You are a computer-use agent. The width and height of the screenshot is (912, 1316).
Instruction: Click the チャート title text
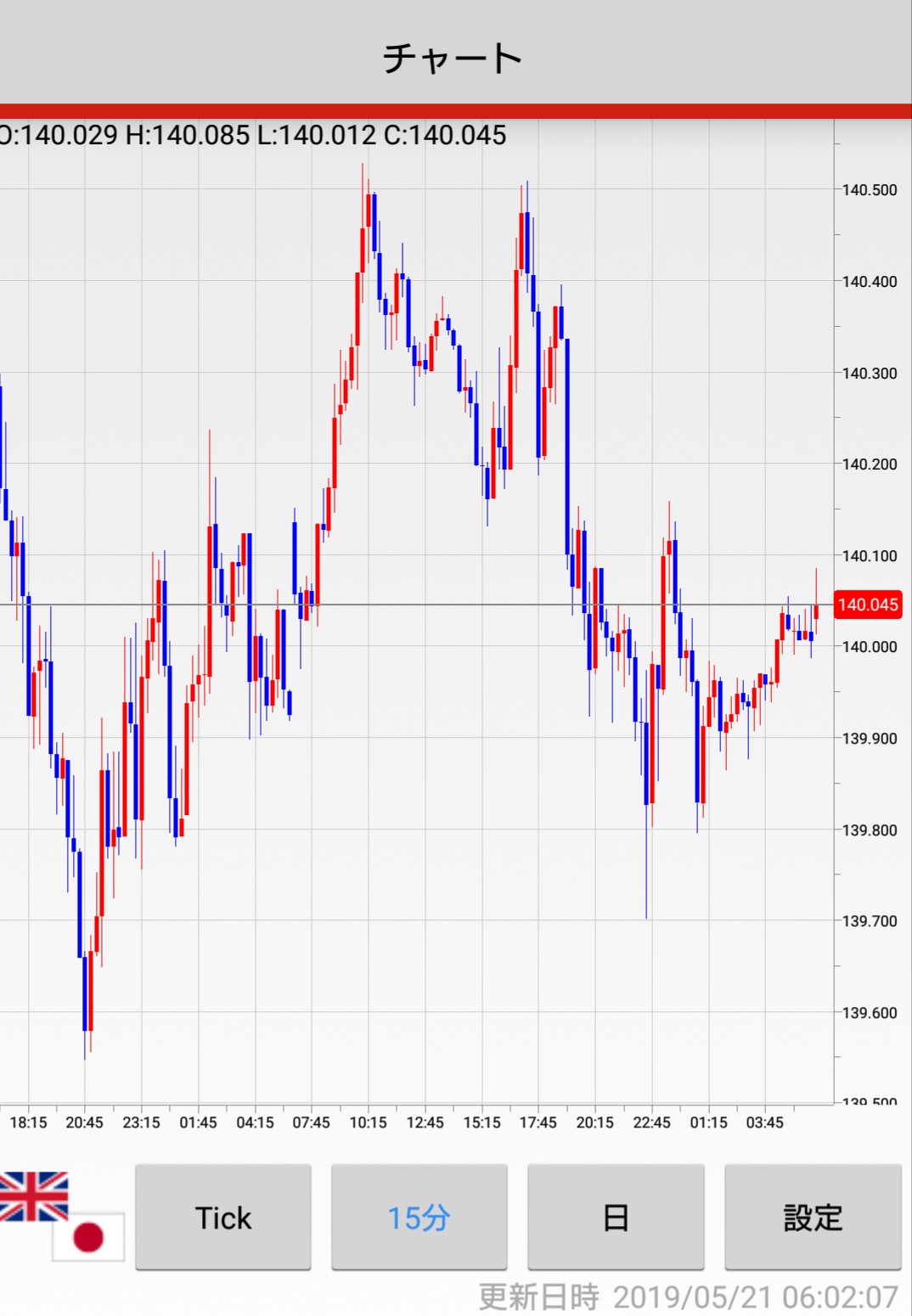[452, 58]
